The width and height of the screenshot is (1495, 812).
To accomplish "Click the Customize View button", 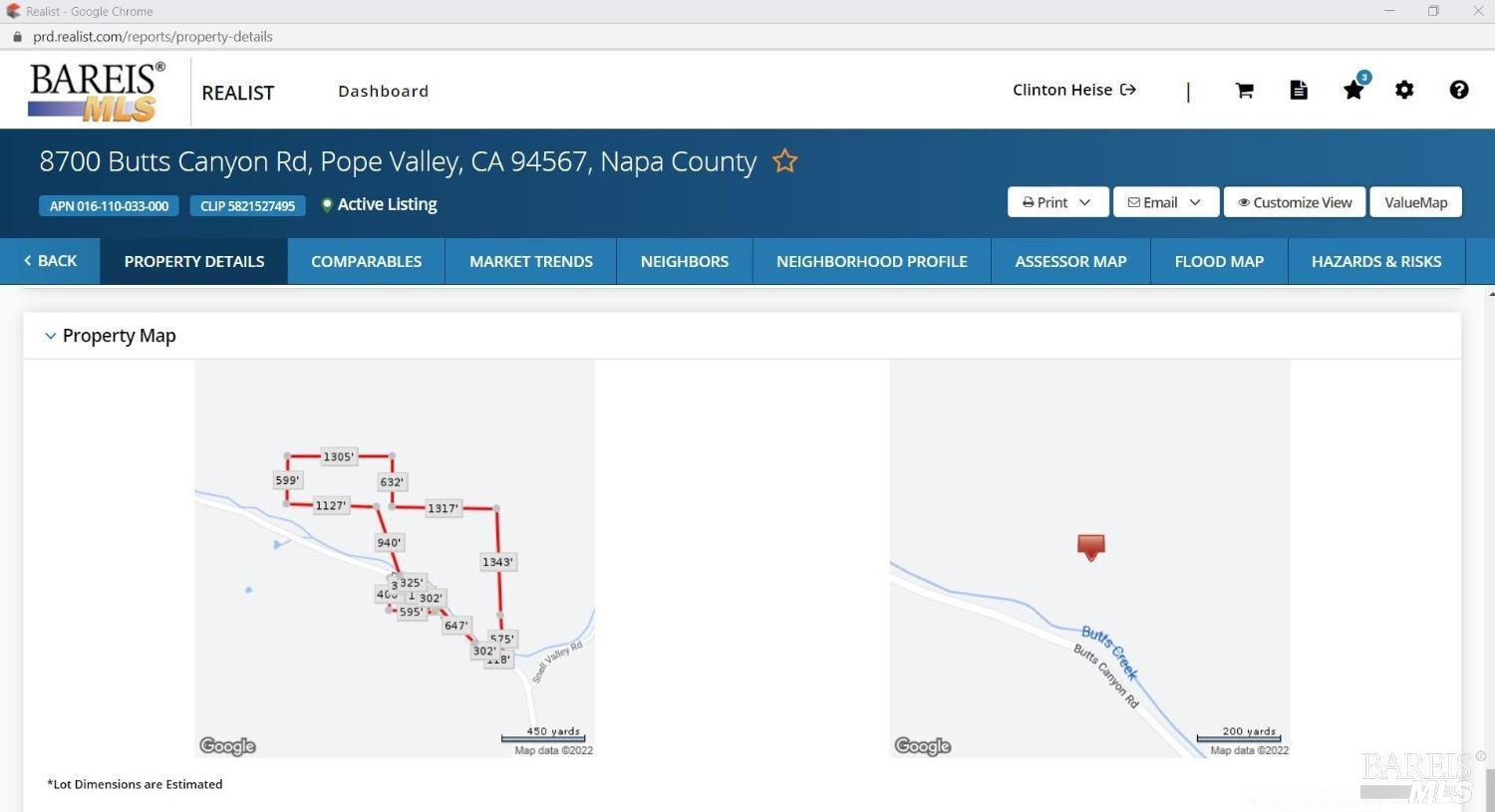I will pos(1294,202).
